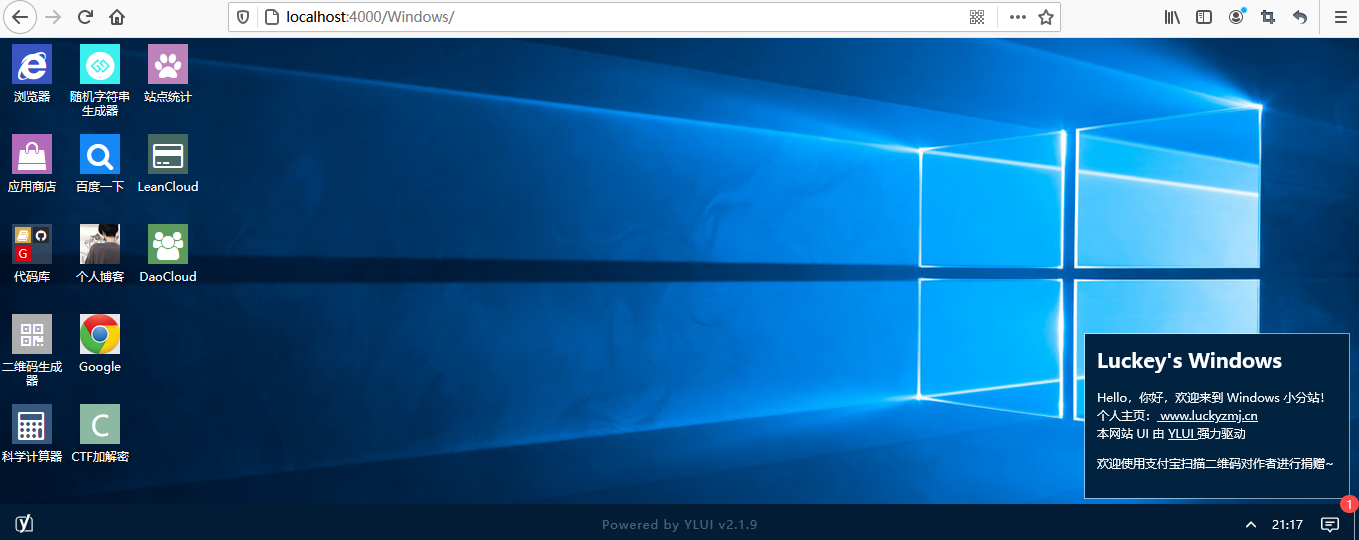Click the taskbar clock 21:17

click(1287, 524)
